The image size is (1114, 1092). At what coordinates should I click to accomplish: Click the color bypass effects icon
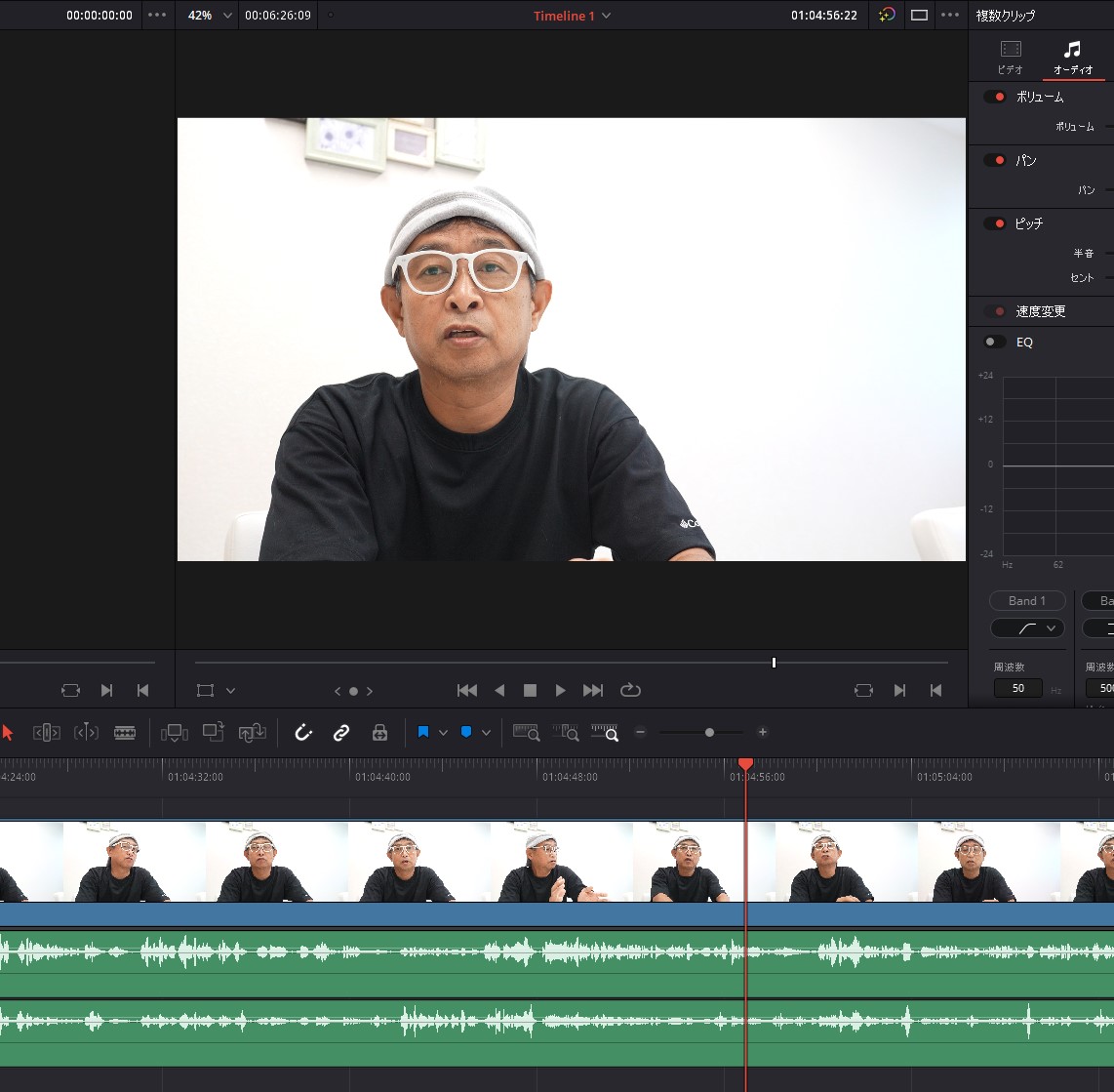click(x=886, y=16)
